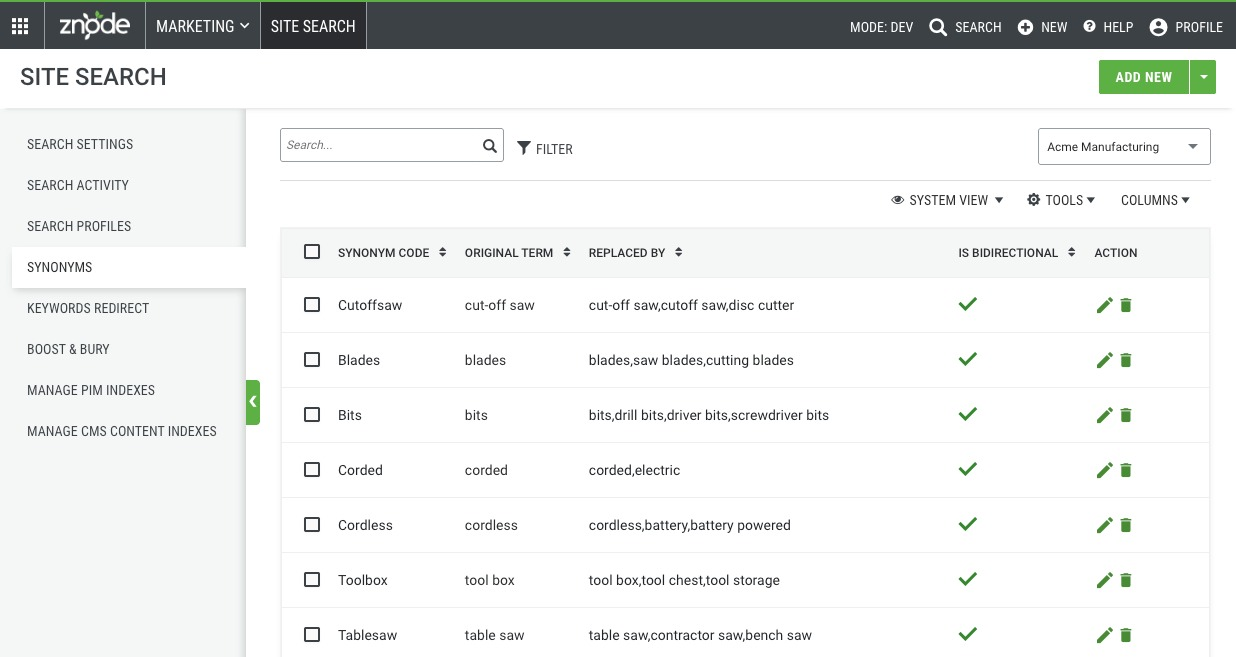Image resolution: width=1236 pixels, height=657 pixels.
Task: Open Search Settings in sidebar
Action: pyautogui.click(x=80, y=144)
